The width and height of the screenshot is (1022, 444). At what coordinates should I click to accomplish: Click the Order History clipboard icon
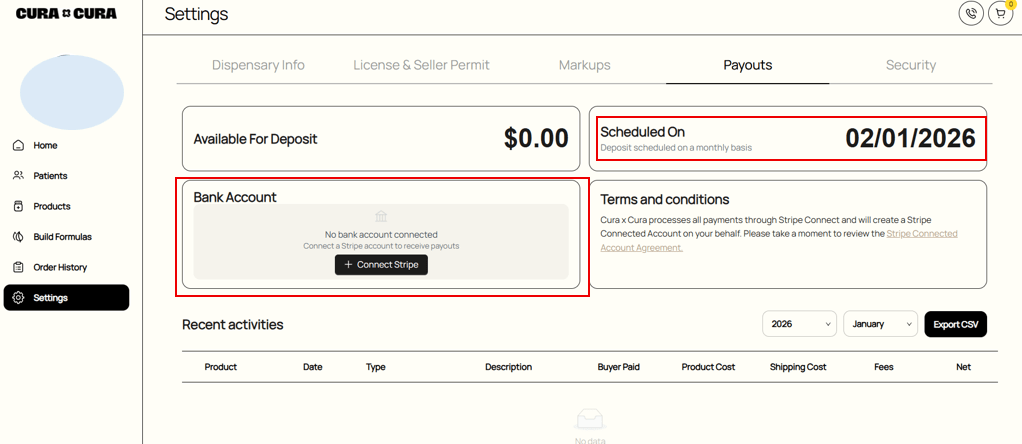[18, 267]
